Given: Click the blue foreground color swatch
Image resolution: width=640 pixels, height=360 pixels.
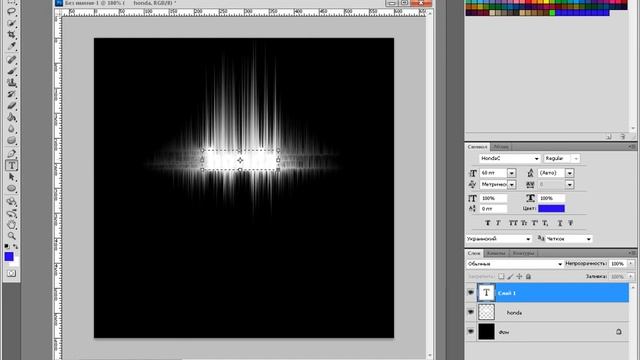Looking at the screenshot, I should 9,256.
